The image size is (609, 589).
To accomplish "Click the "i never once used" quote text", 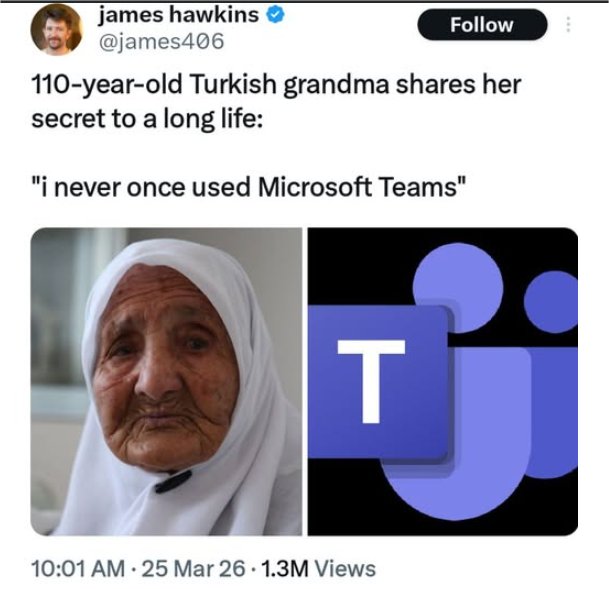I will click(x=141, y=187).
